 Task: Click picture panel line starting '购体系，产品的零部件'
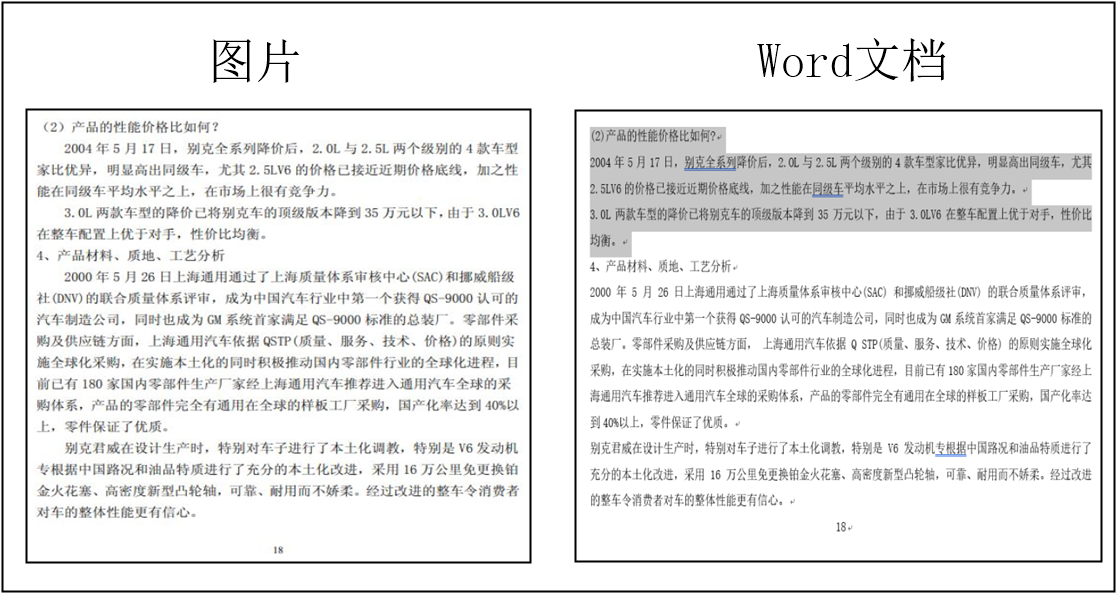click(x=277, y=407)
